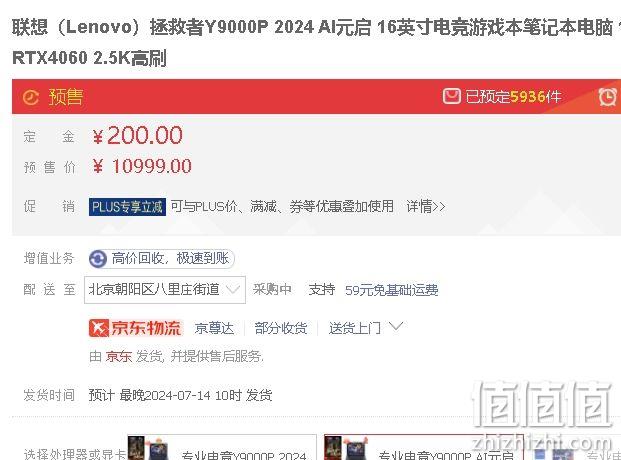Open the 北京朝阳区八里庄街道 delivery dropdown

(165, 290)
